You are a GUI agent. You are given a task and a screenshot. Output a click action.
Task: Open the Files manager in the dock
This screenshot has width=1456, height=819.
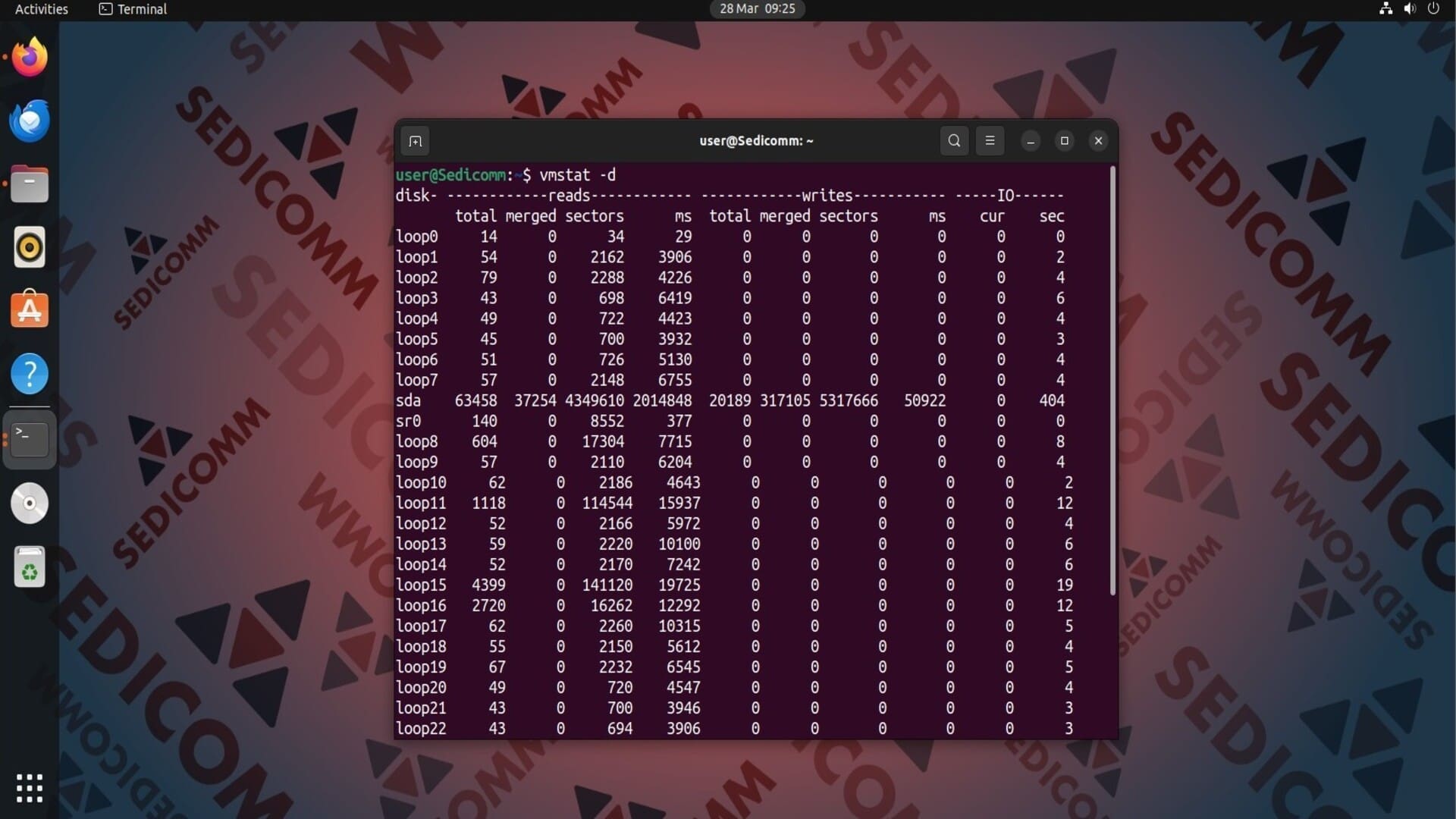pyautogui.click(x=30, y=184)
